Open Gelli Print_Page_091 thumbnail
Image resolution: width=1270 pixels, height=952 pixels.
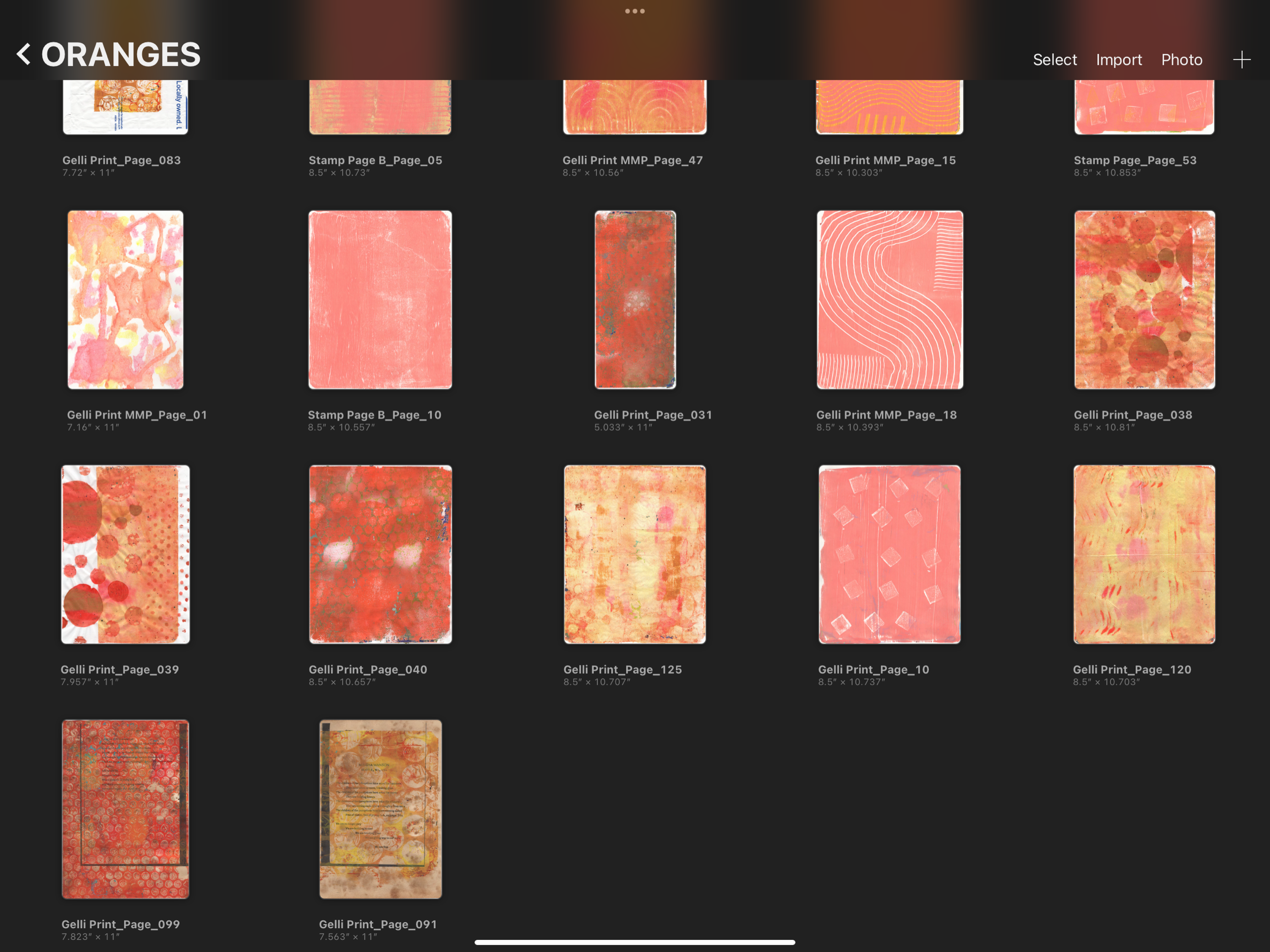coord(380,809)
